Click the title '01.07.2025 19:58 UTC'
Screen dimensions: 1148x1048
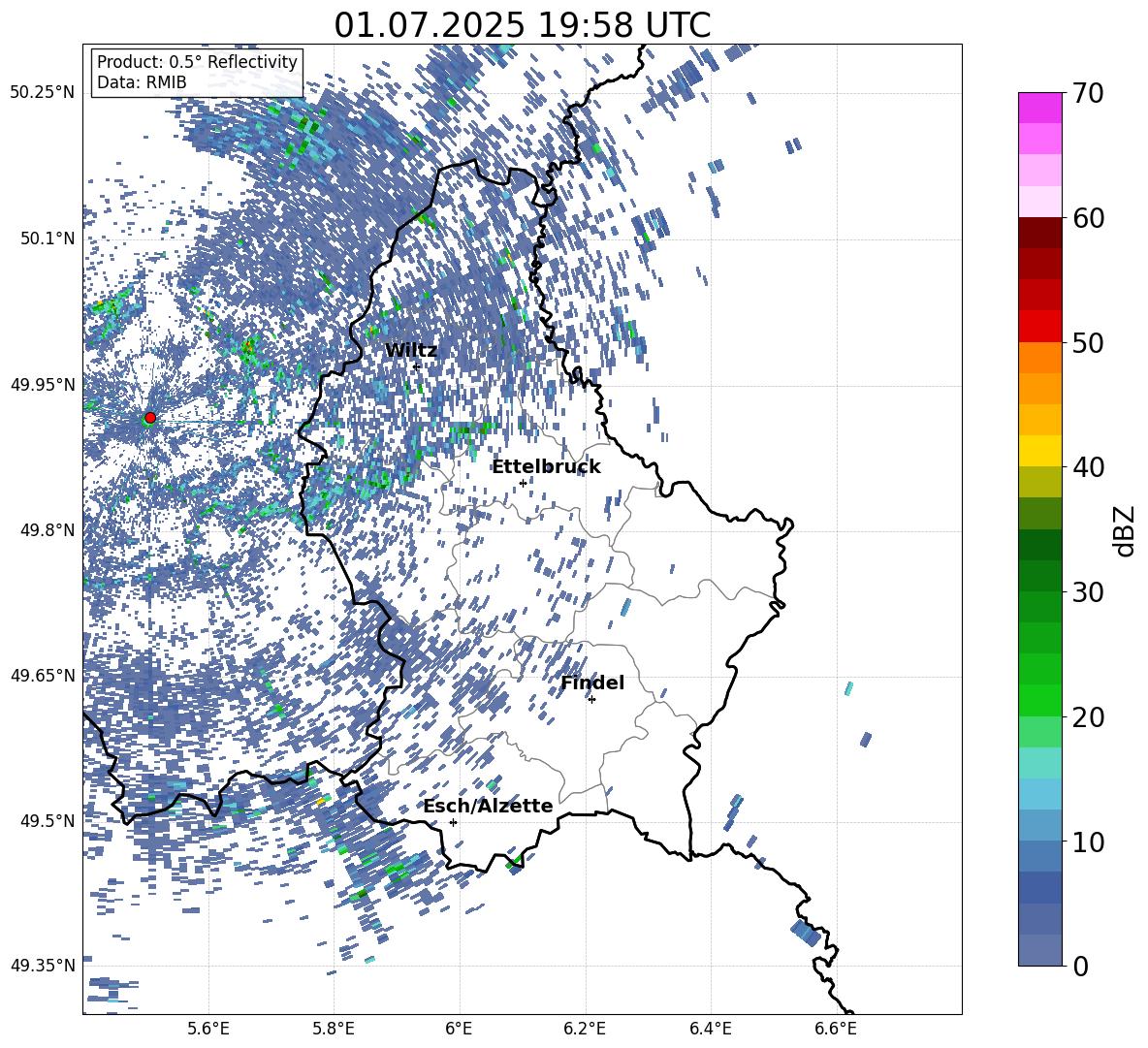click(x=522, y=25)
